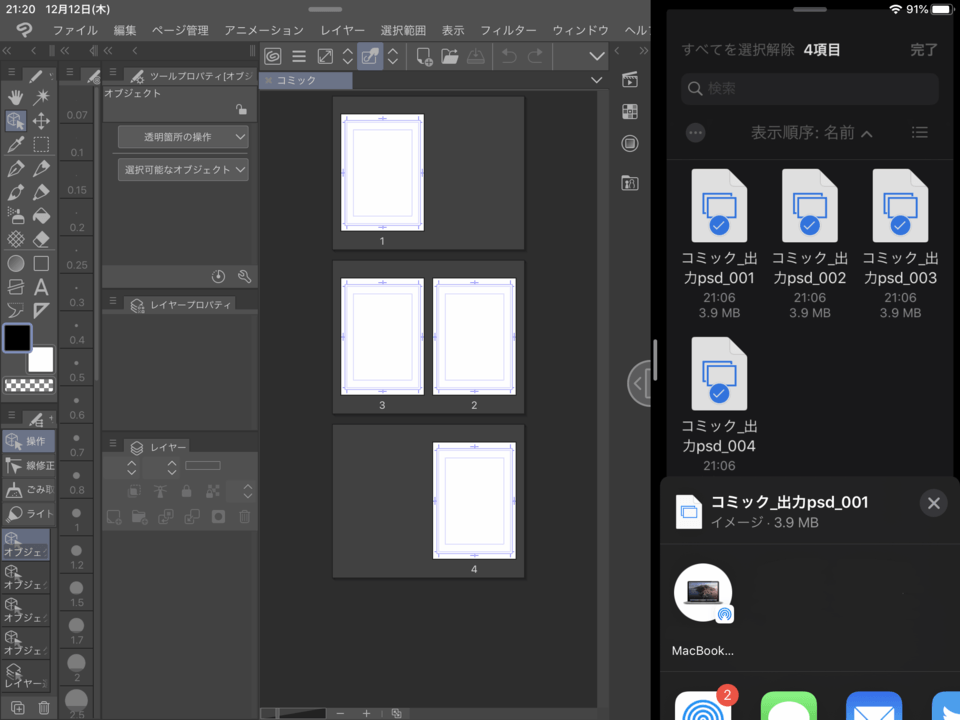
Task: Toggle the tool property lock icon
Action: [x=241, y=110]
